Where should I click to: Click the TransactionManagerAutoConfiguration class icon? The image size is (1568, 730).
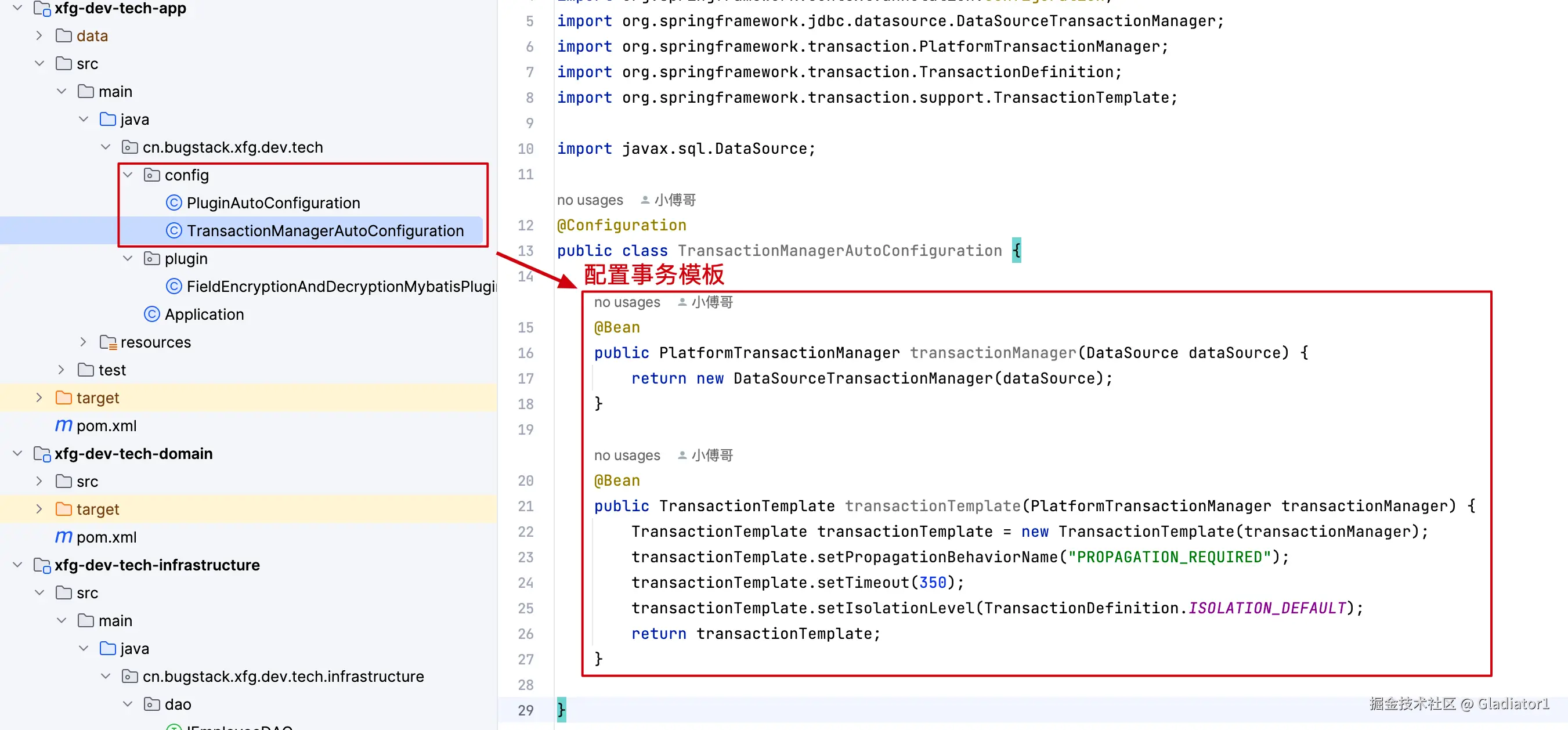174,231
